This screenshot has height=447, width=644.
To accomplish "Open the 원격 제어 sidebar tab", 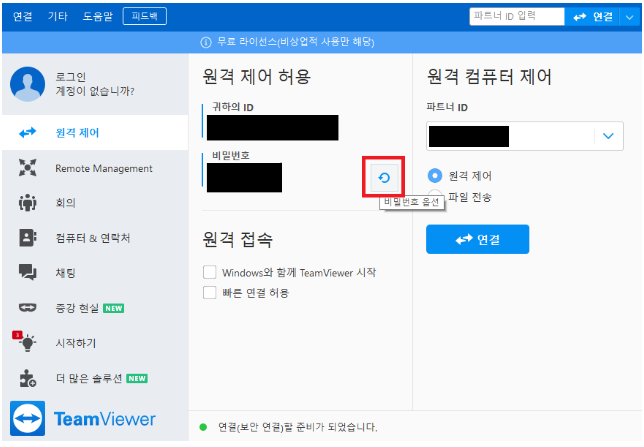I will tap(95, 133).
